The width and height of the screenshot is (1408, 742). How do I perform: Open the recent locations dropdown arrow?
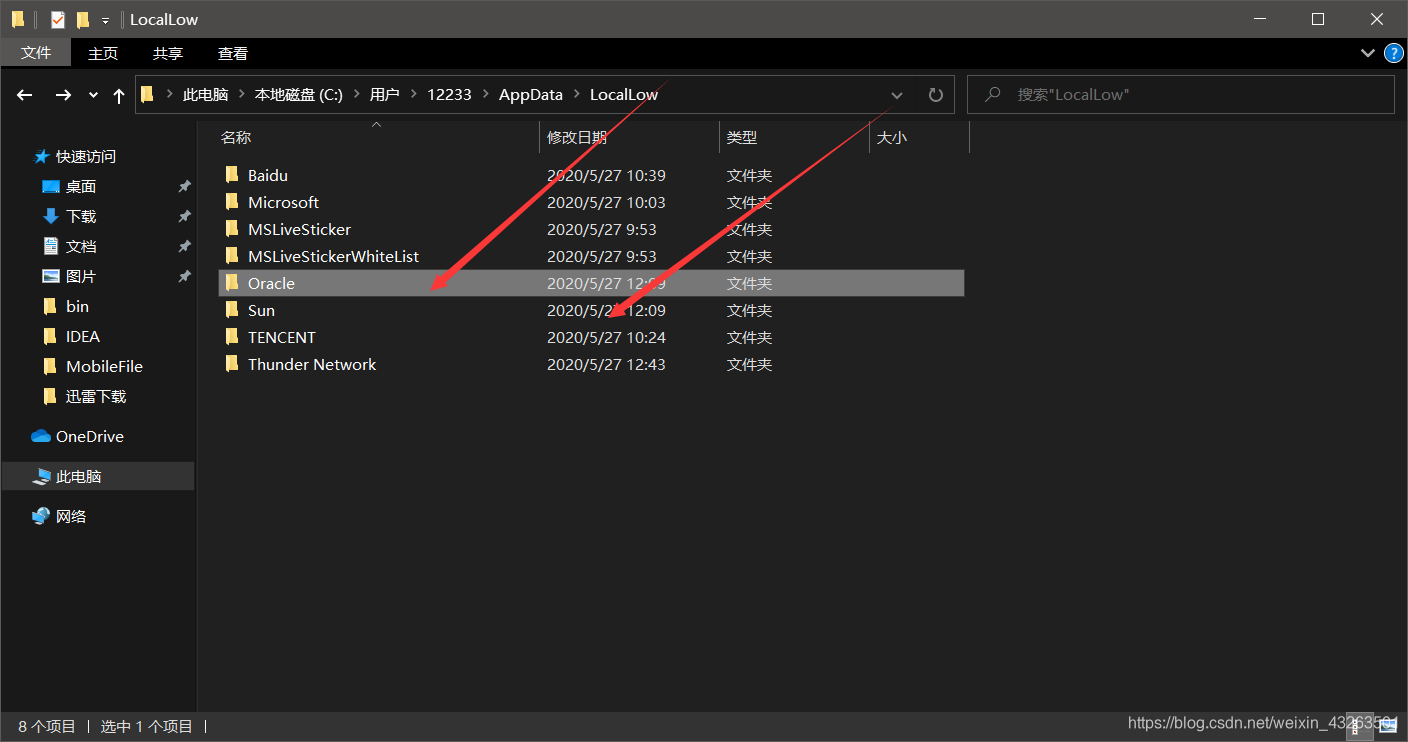(93, 95)
